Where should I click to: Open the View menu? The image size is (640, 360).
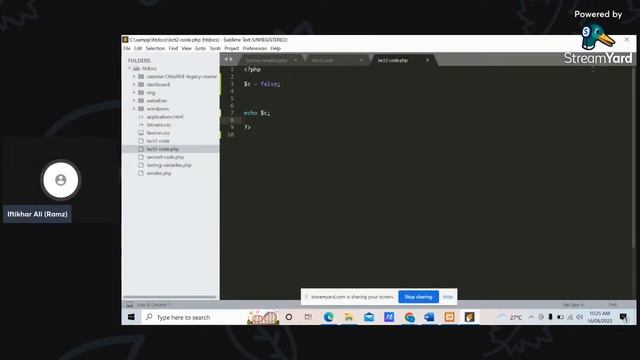[187, 48]
